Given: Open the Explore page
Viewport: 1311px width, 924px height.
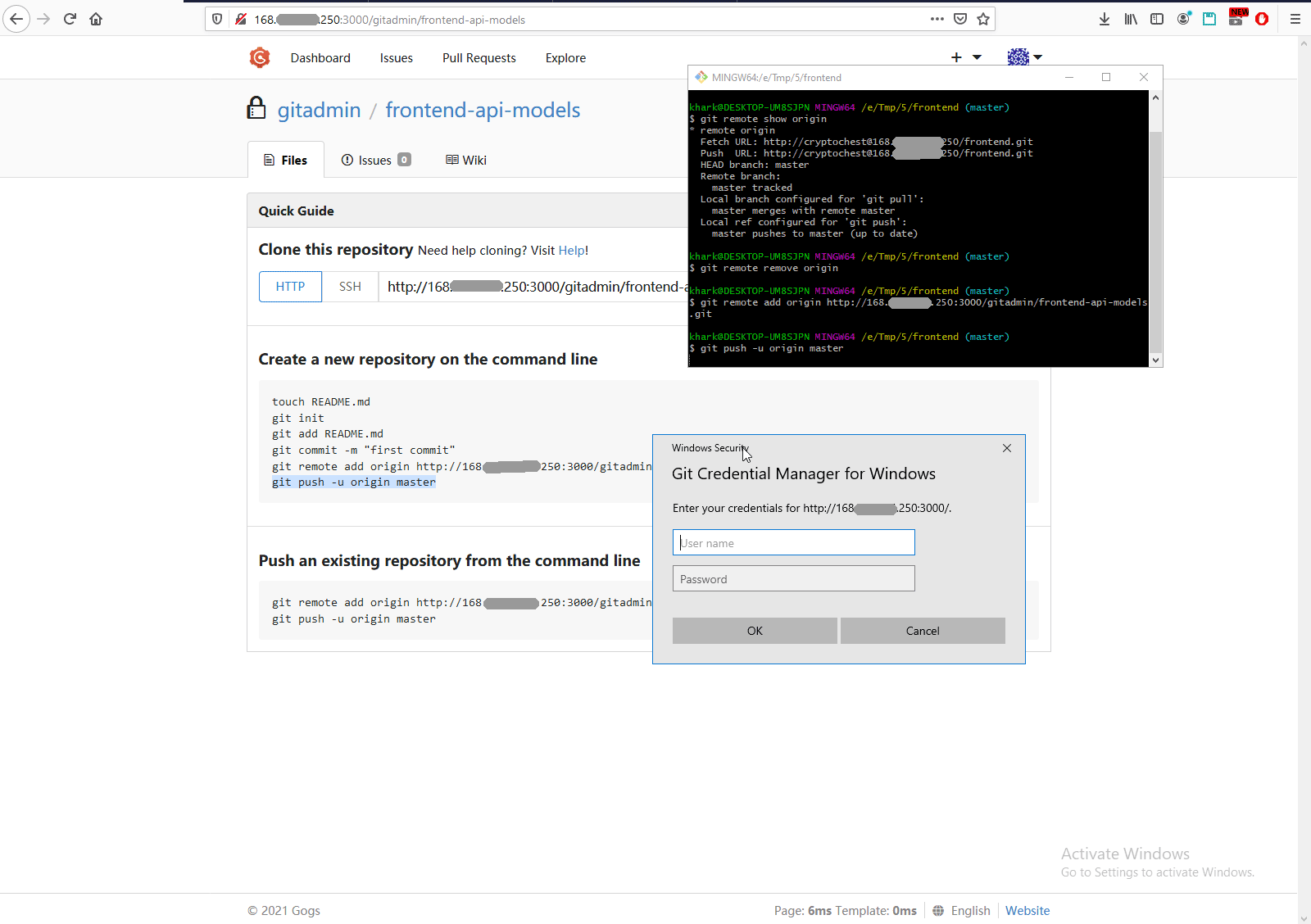Looking at the screenshot, I should click(x=566, y=58).
